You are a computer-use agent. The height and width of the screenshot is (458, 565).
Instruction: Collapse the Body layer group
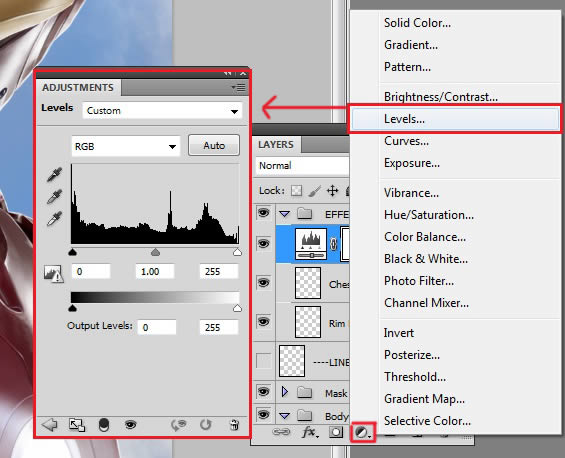pyautogui.click(x=285, y=416)
